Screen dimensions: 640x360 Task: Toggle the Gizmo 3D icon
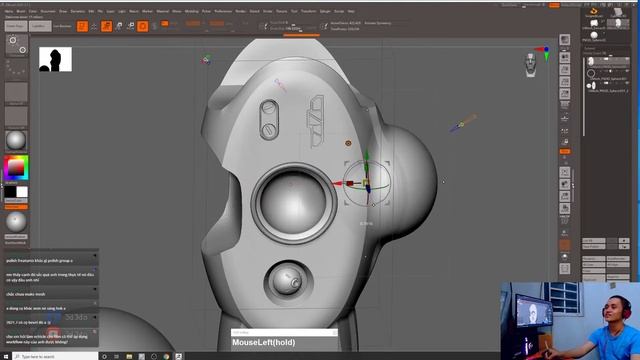coord(142,26)
